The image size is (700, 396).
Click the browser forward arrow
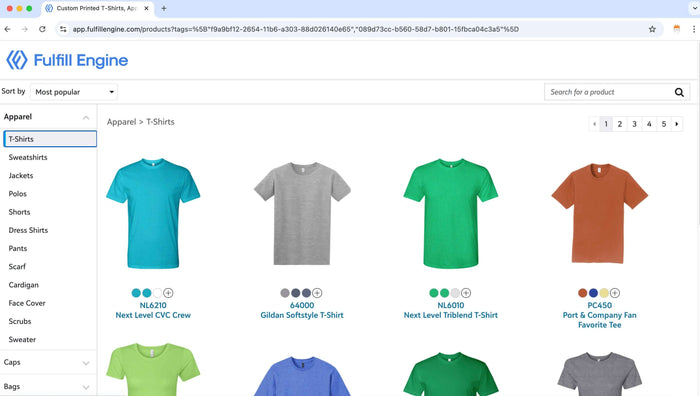tap(25, 29)
